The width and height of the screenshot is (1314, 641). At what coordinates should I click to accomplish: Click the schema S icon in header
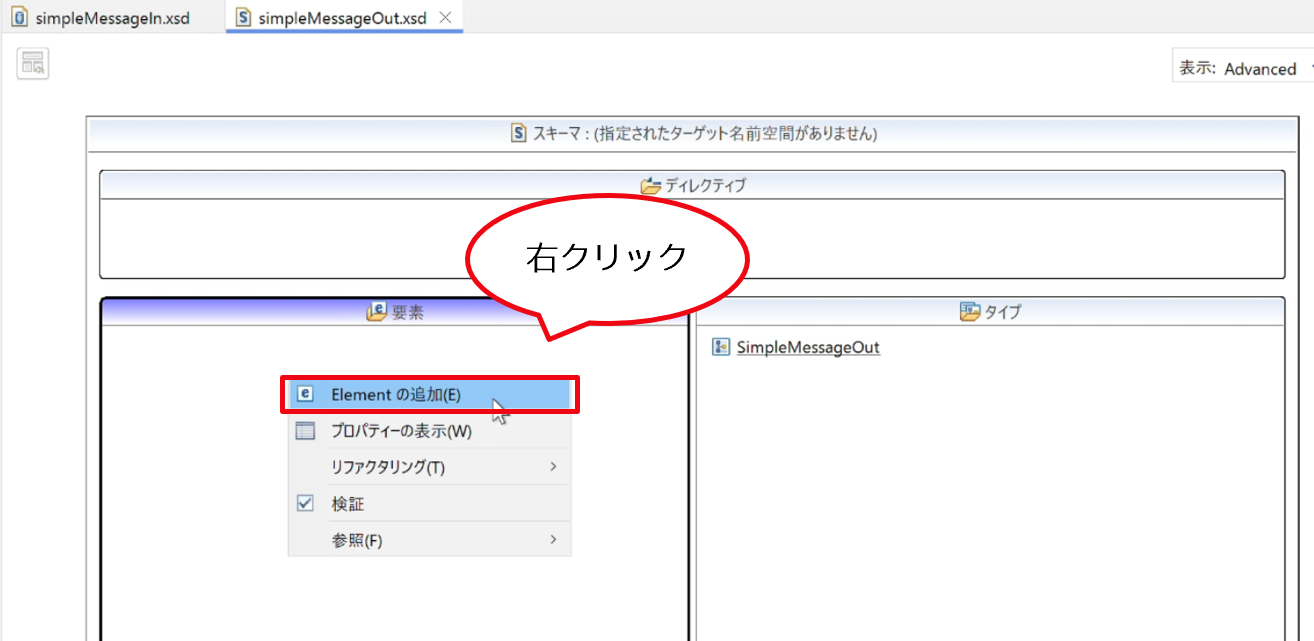[518, 133]
